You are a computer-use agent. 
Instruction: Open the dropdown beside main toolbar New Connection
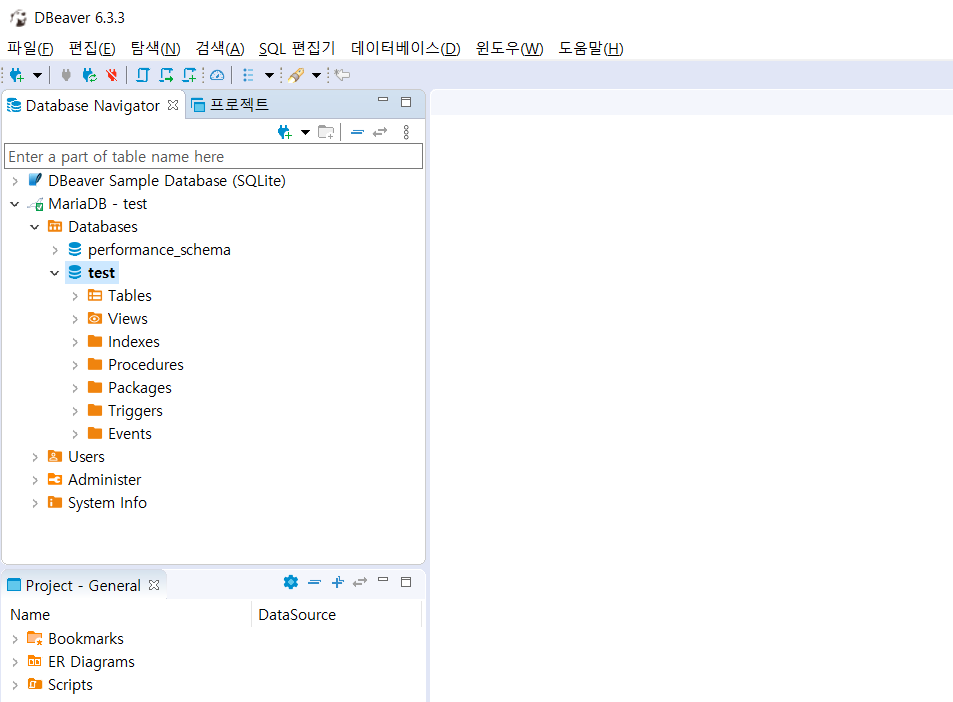pos(37,75)
